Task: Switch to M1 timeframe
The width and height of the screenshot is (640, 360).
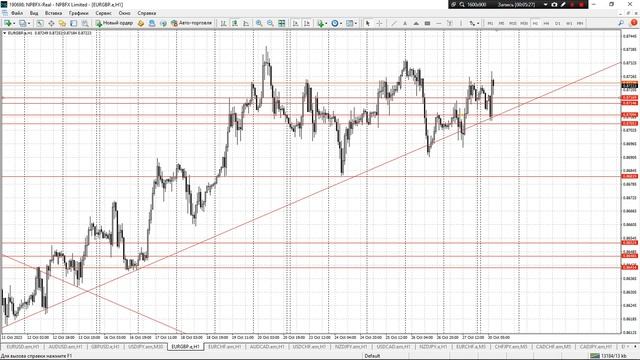Action: coord(490,23)
